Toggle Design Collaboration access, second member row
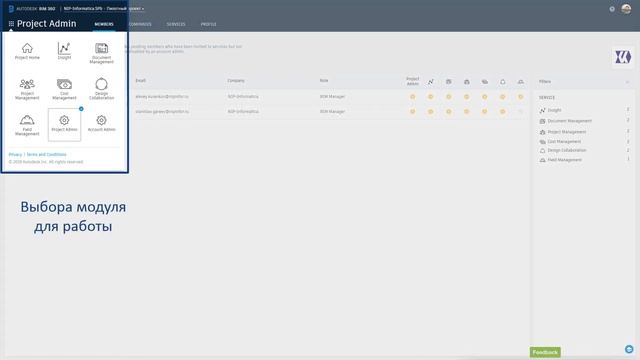The width and height of the screenshot is (640, 360). point(502,111)
